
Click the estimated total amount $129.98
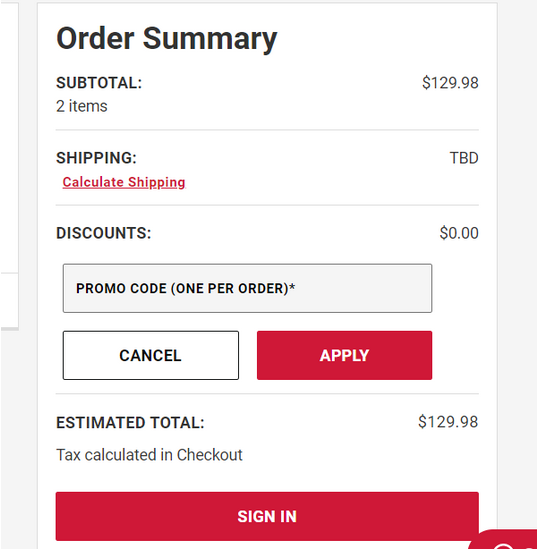tap(448, 422)
